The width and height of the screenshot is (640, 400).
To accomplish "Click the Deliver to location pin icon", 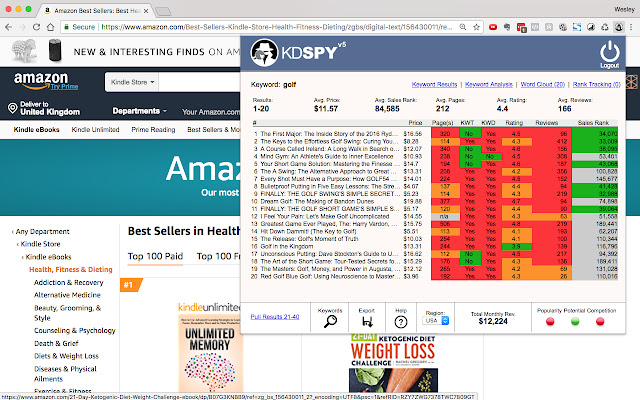I will 13,108.
